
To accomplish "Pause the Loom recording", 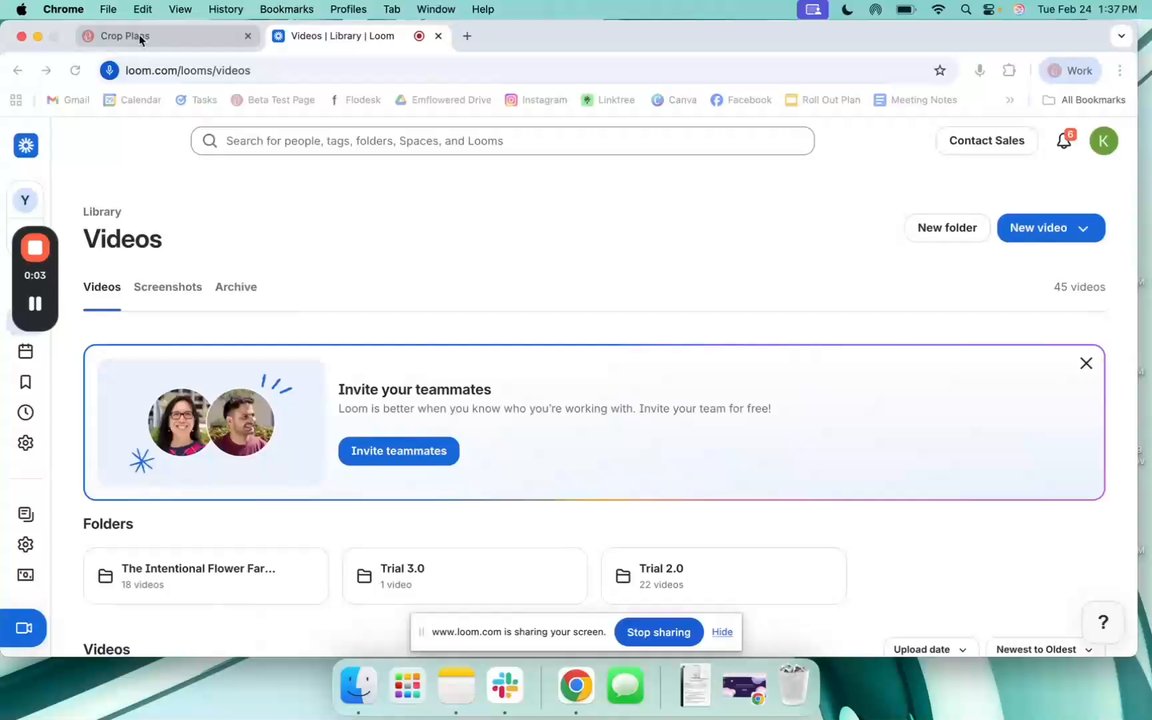I will [35, 303].
